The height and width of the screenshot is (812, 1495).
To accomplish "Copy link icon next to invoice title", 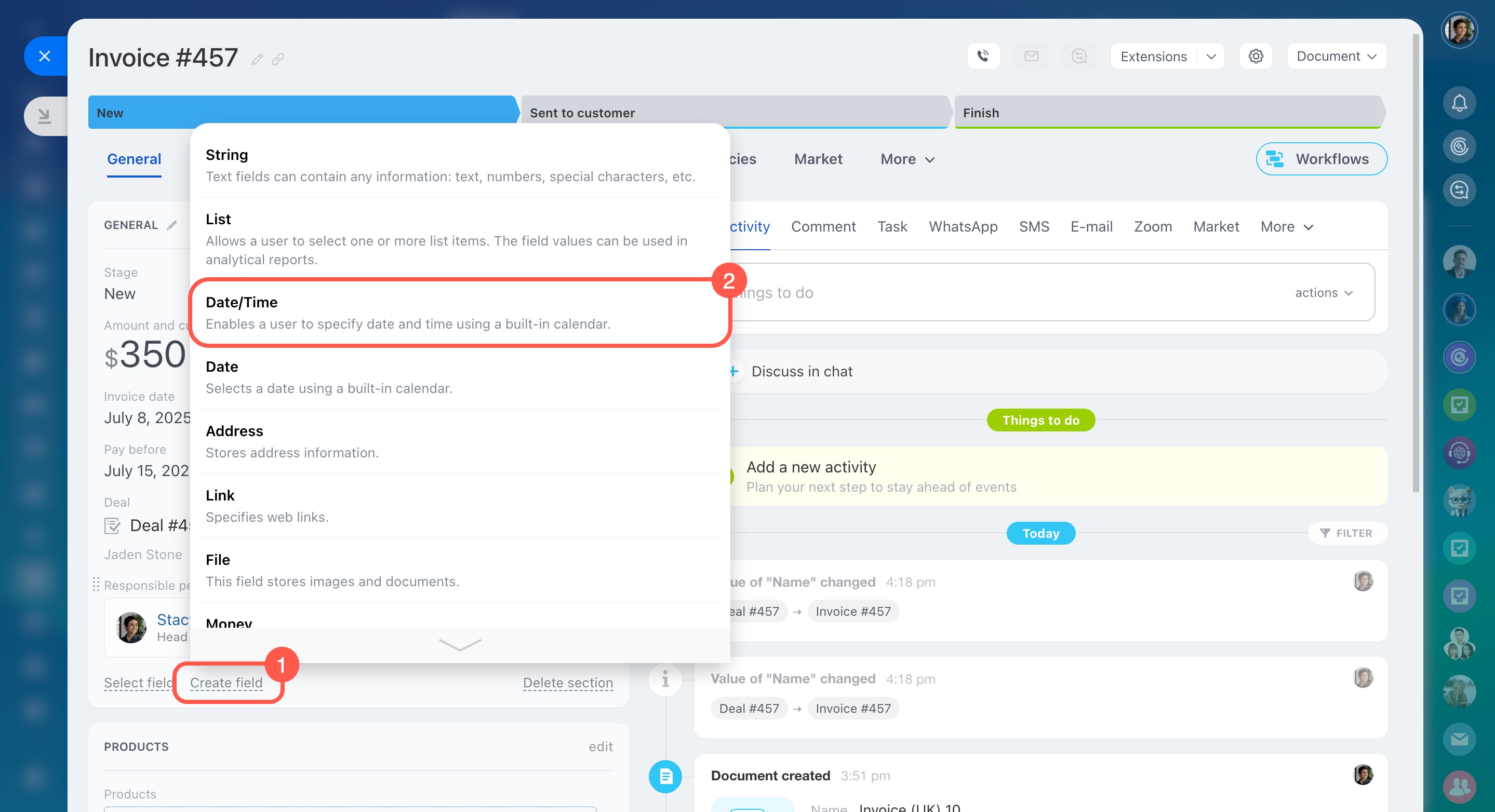I will coord(278,59).
